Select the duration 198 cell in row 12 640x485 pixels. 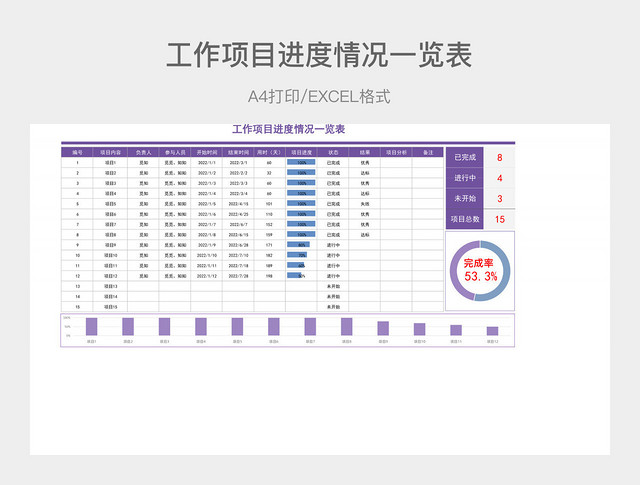(269, 276)
